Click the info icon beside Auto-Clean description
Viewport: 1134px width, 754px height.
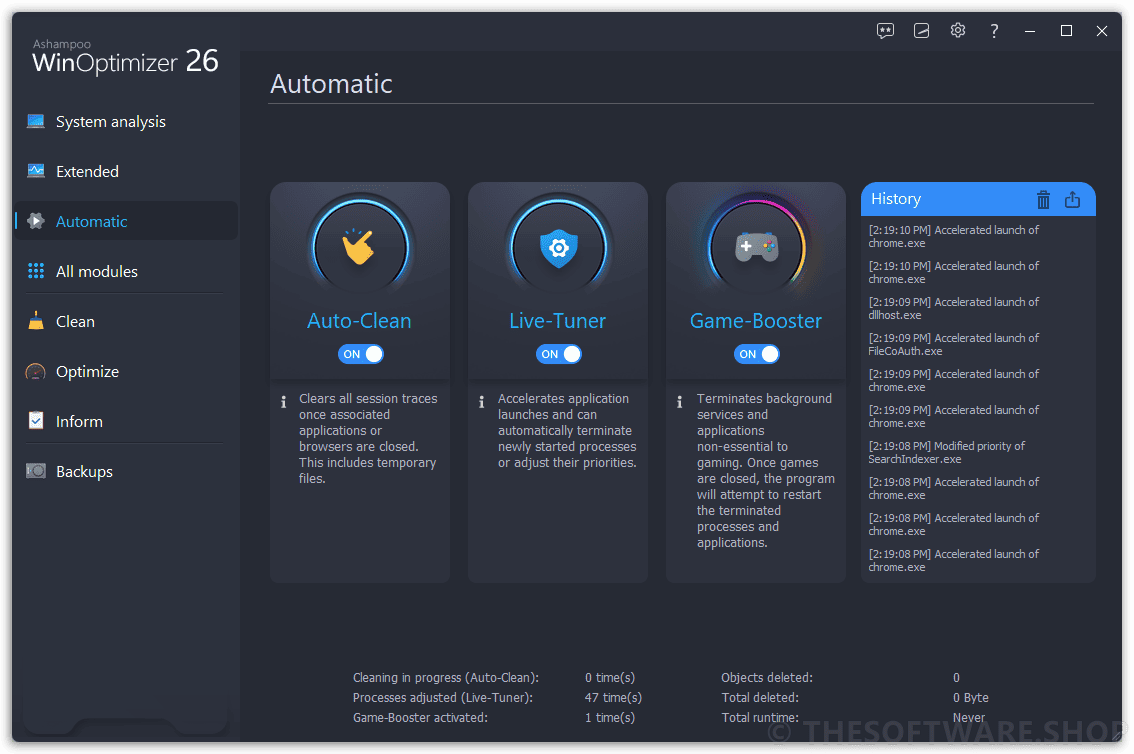tap(284, 401)
